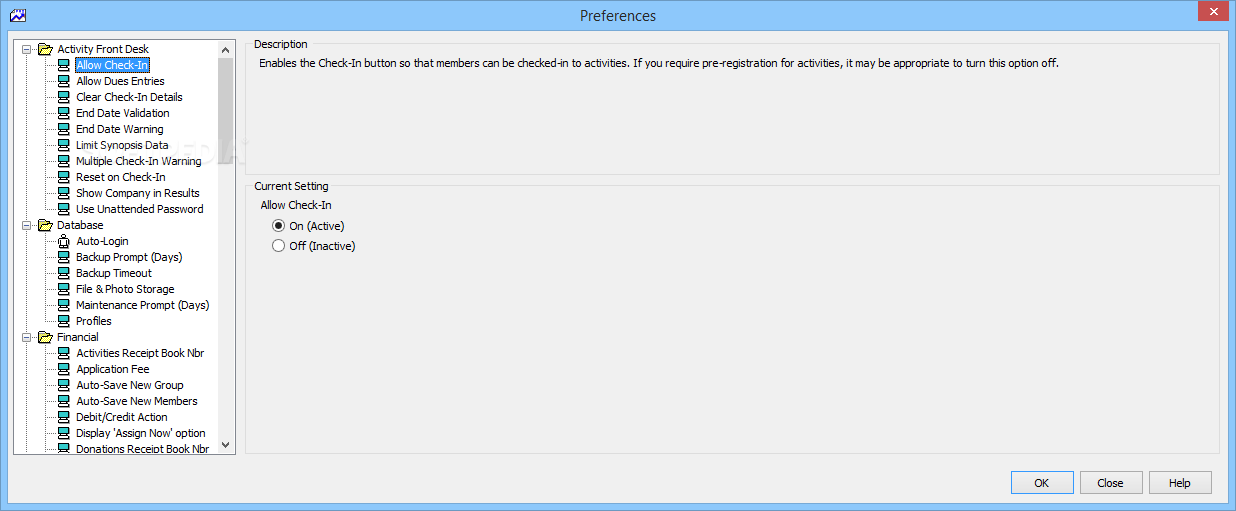1236x511 pixels.
Task: Click the icon beside Use Unattended Password
Action: (64, 209)
